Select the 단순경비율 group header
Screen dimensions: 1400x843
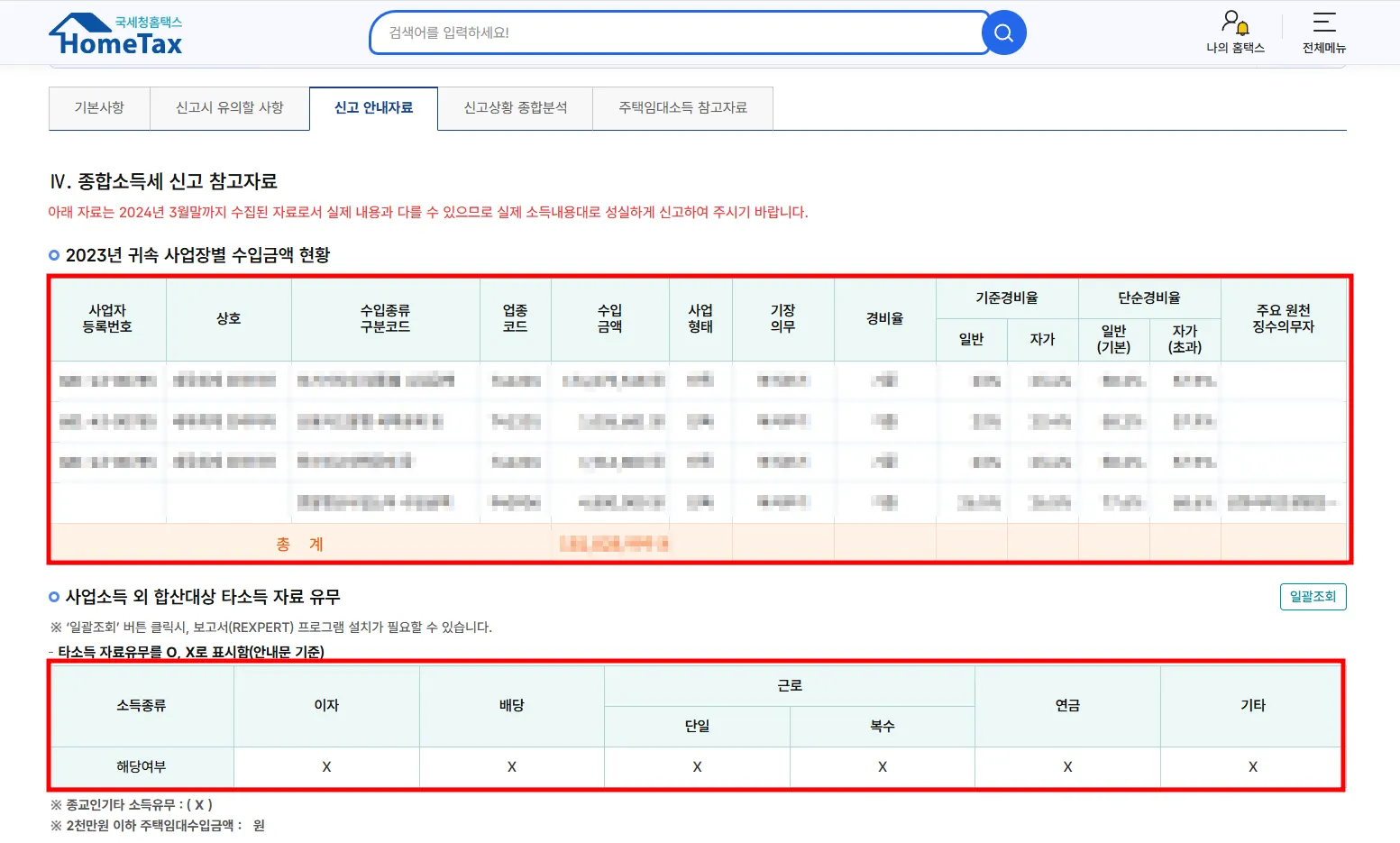1149,298
